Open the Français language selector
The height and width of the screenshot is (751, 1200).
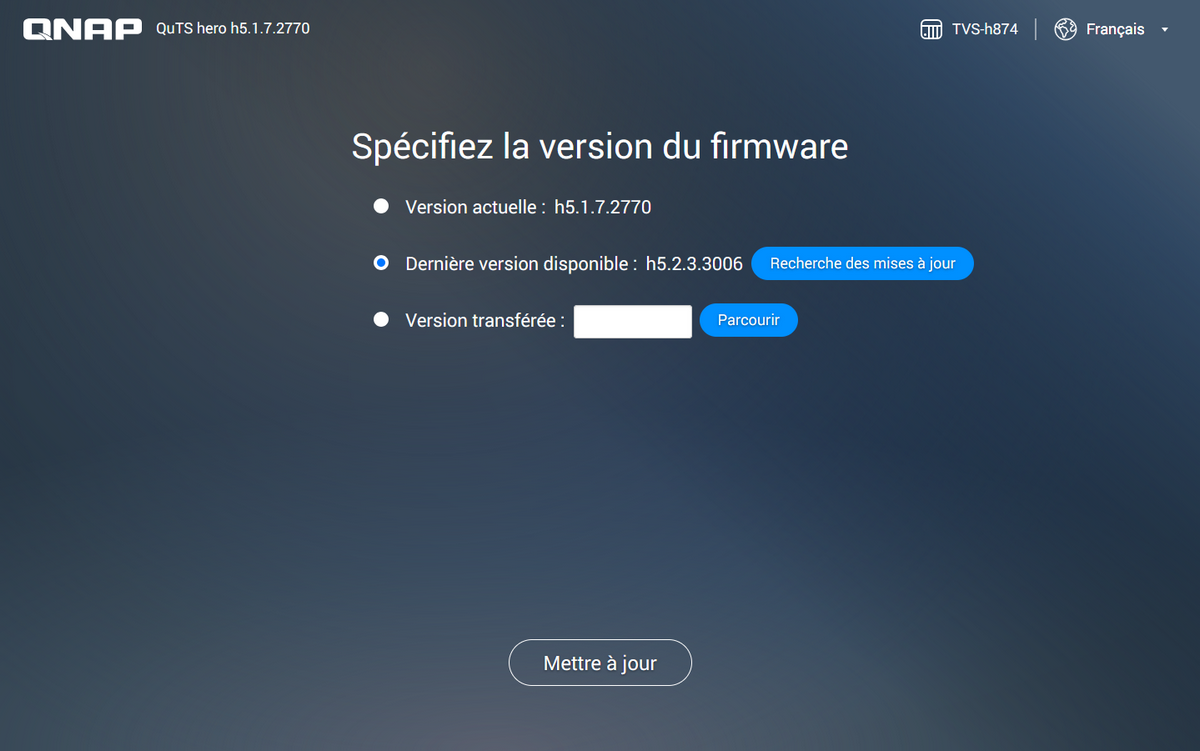[x=1115, y=29]
